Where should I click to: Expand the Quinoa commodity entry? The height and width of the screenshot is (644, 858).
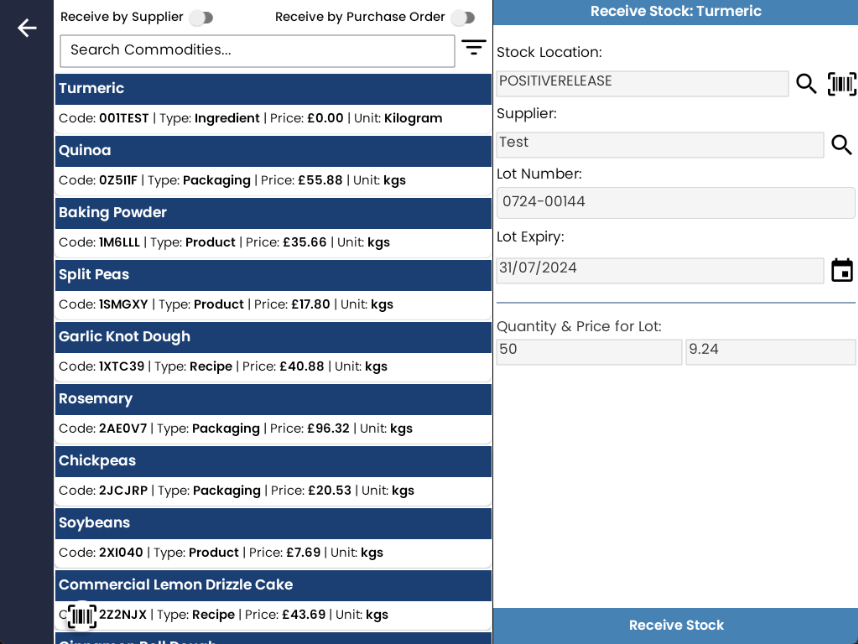click(x=273, y=150)
